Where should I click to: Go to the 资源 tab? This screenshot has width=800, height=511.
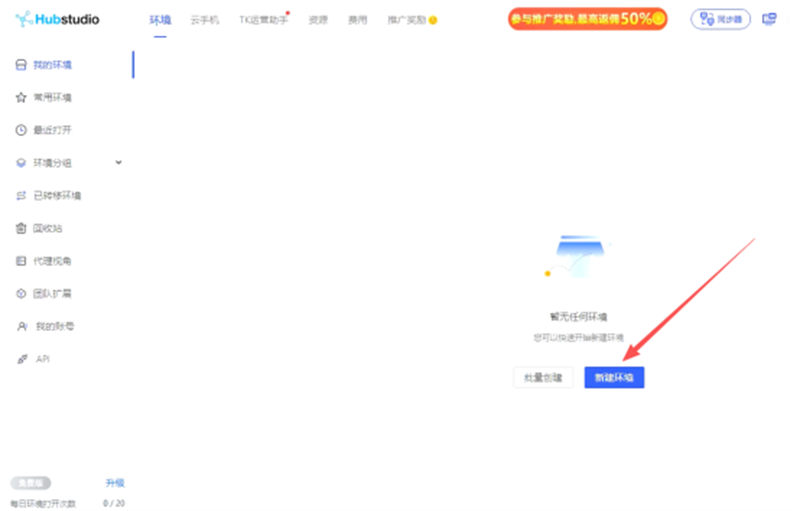pyautogui.click(x=318, y=20)
